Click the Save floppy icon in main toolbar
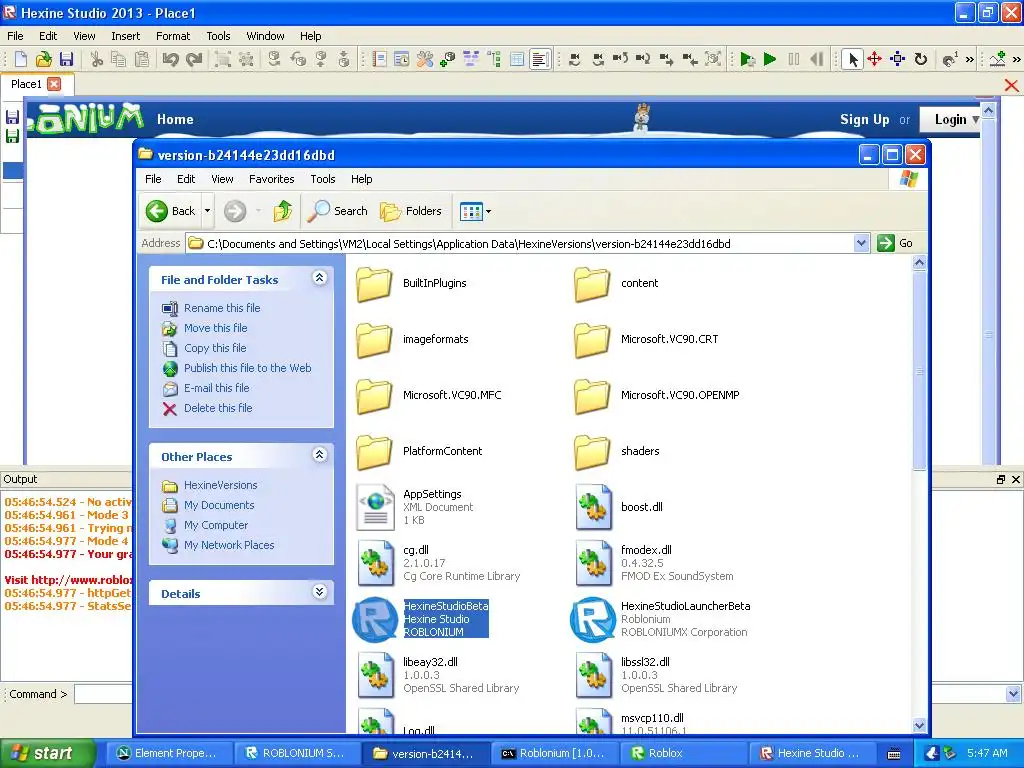Viewport: 1024px width, 768px height. (x=66, y=59)
